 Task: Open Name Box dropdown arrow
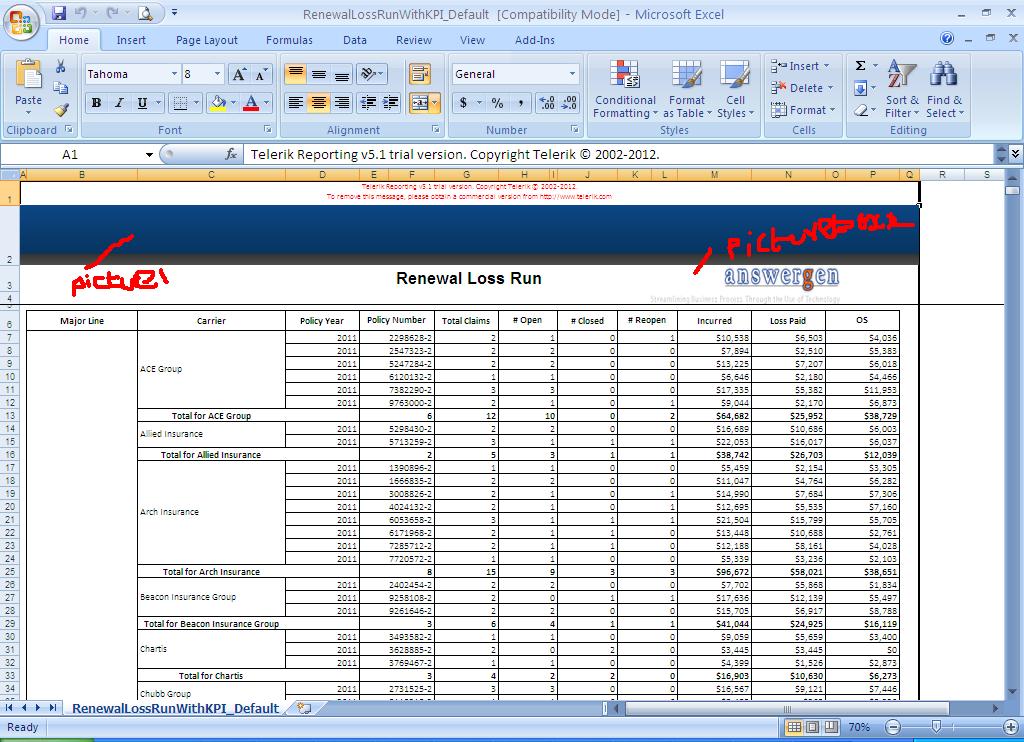tap(149, 155)
